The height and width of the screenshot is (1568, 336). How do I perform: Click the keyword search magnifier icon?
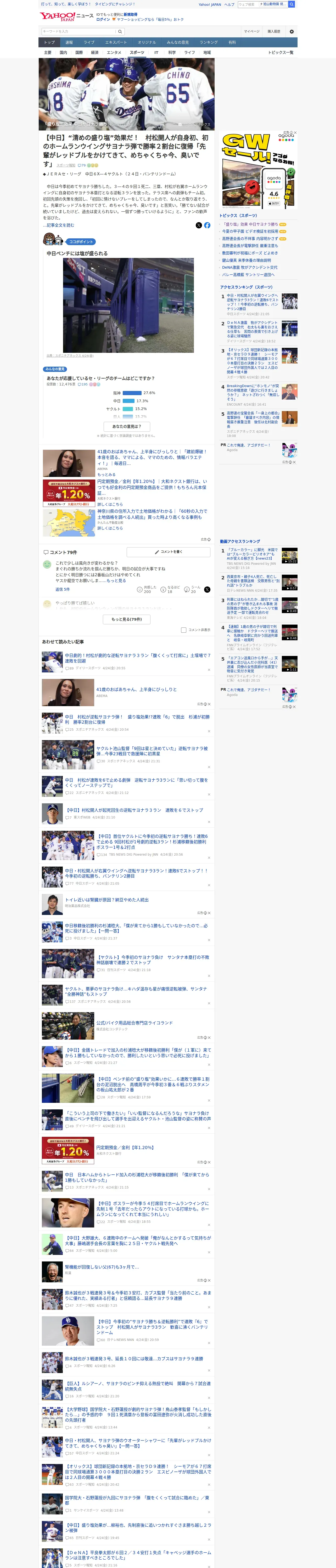[x=120, y=32]
